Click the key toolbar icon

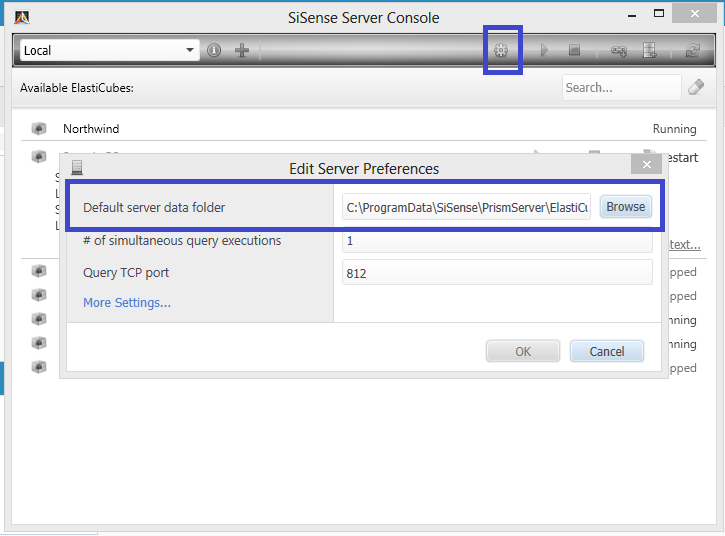click(x=619, y=50)
